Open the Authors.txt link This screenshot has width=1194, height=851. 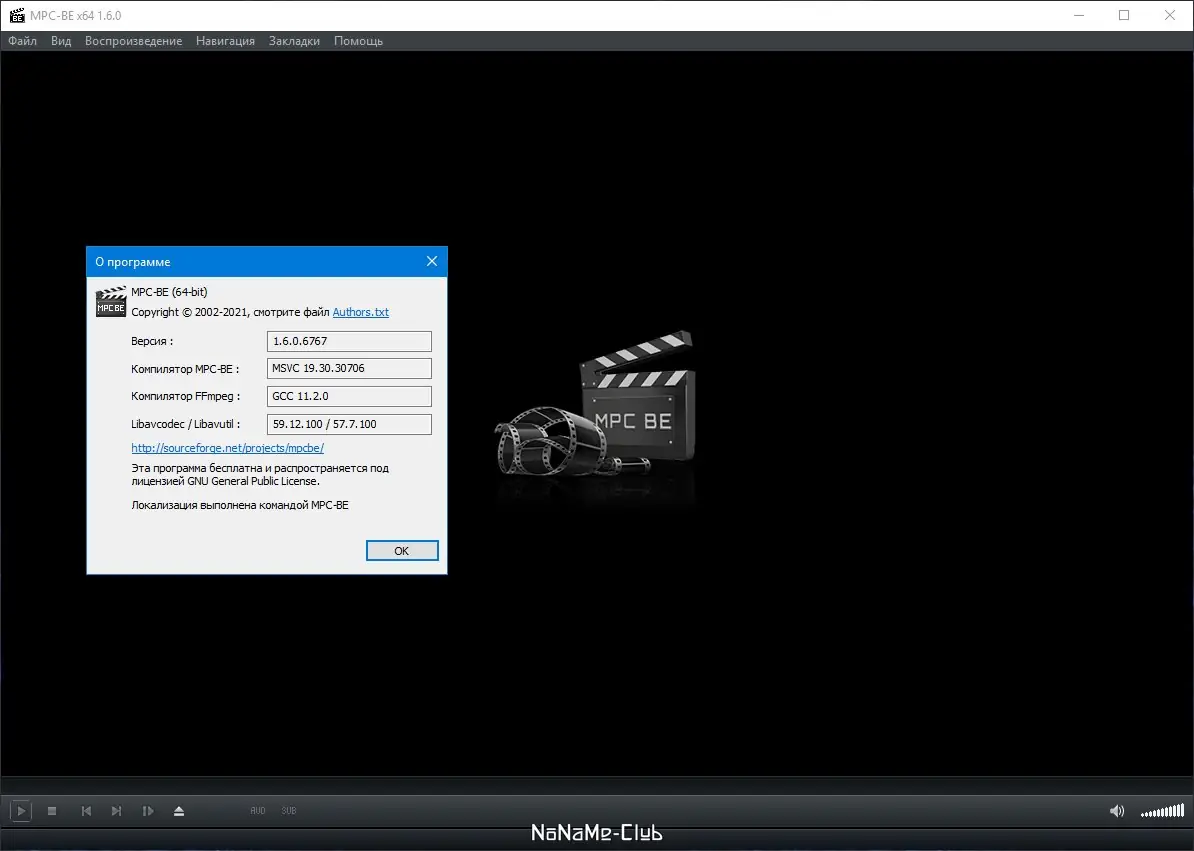(361, 312)
